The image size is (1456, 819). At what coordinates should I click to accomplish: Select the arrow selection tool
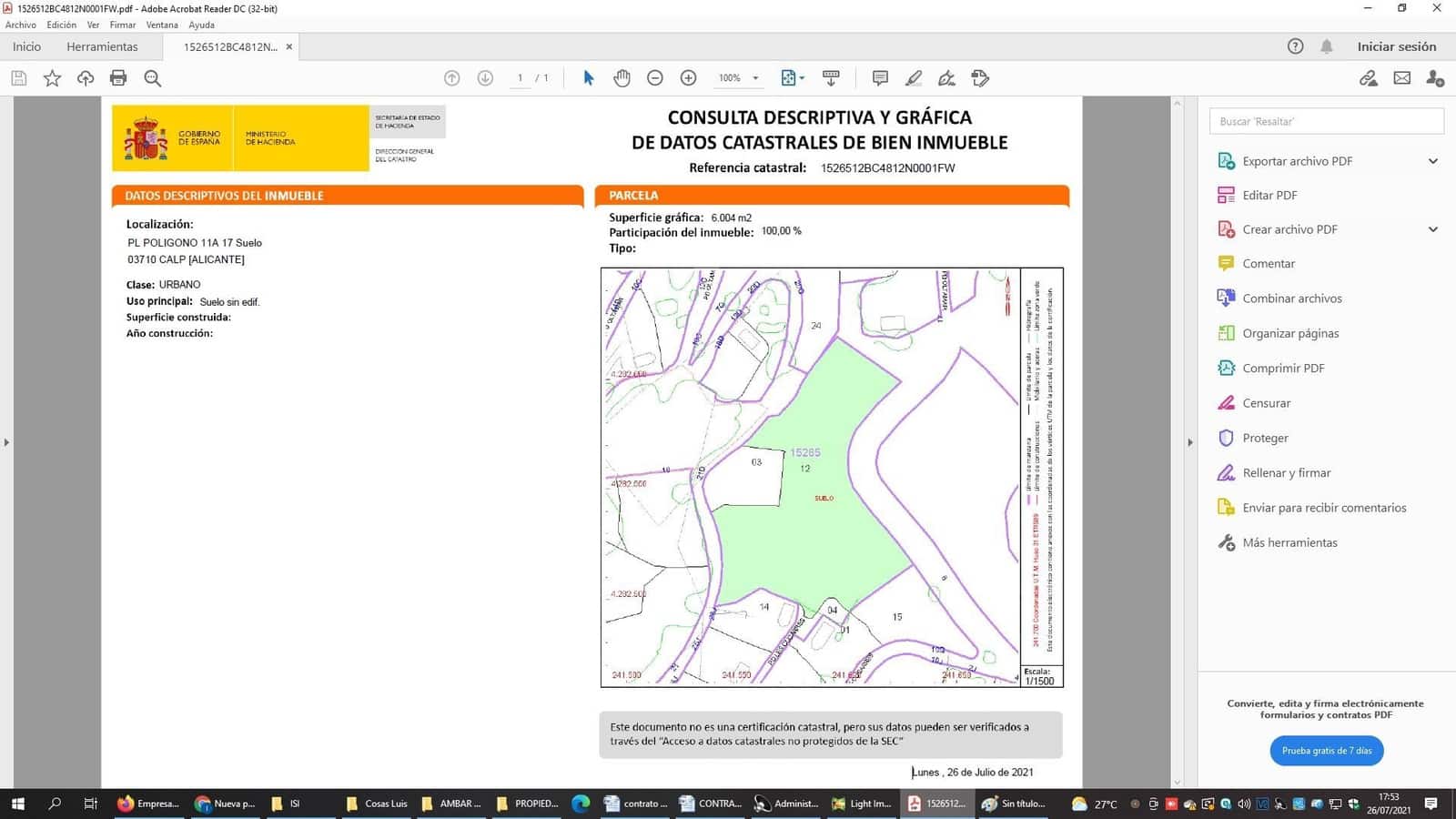click(x=588, y=78)
